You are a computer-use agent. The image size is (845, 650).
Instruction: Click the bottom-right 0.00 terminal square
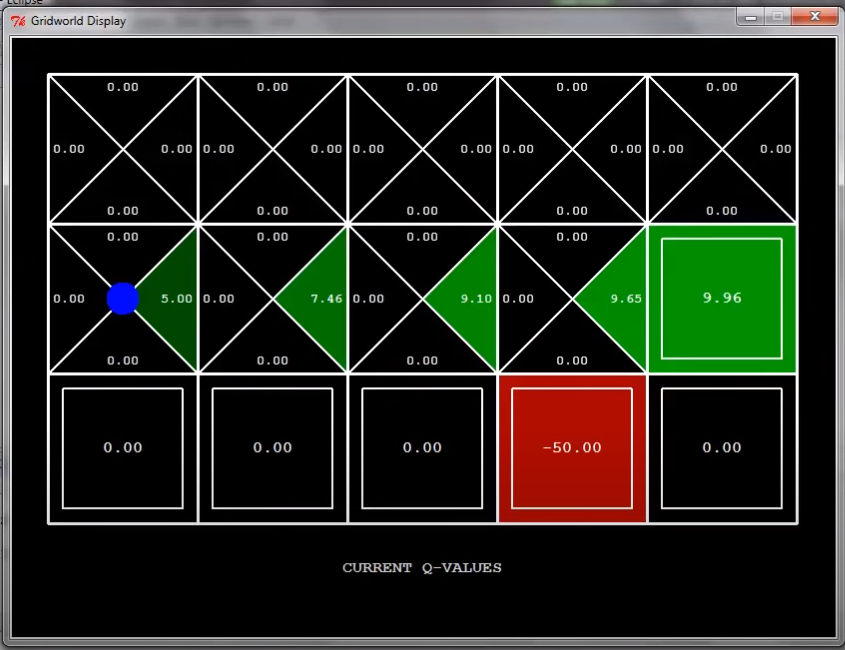(x=721, y=448)
